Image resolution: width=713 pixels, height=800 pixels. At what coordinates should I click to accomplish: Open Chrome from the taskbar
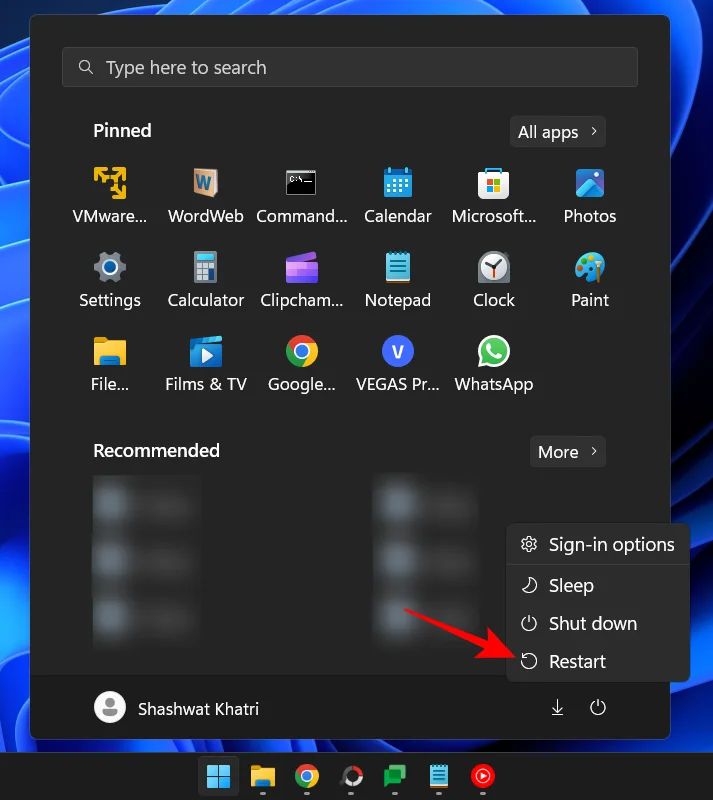coord(307,776)
